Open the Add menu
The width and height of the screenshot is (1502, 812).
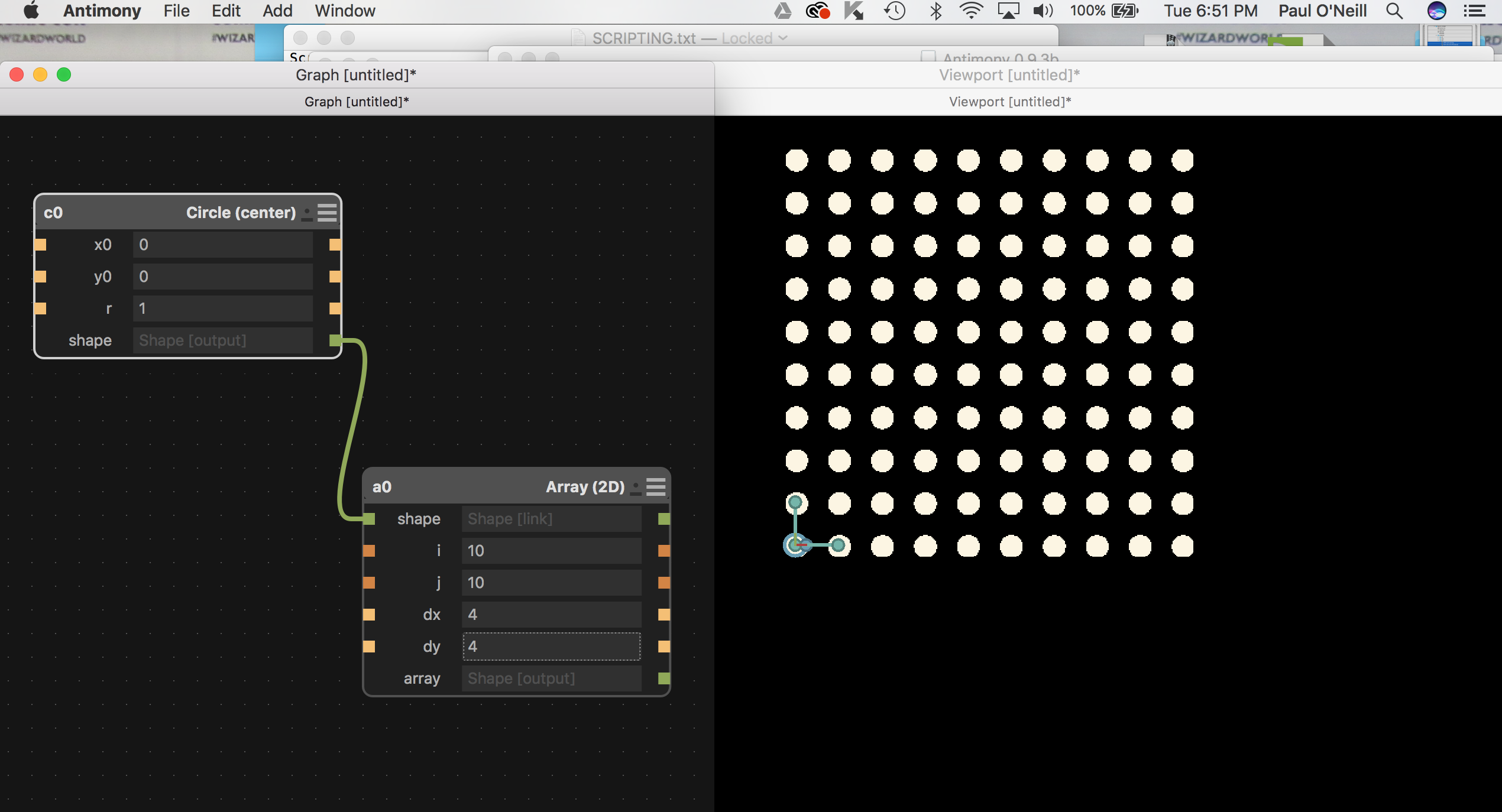(277, 11)
